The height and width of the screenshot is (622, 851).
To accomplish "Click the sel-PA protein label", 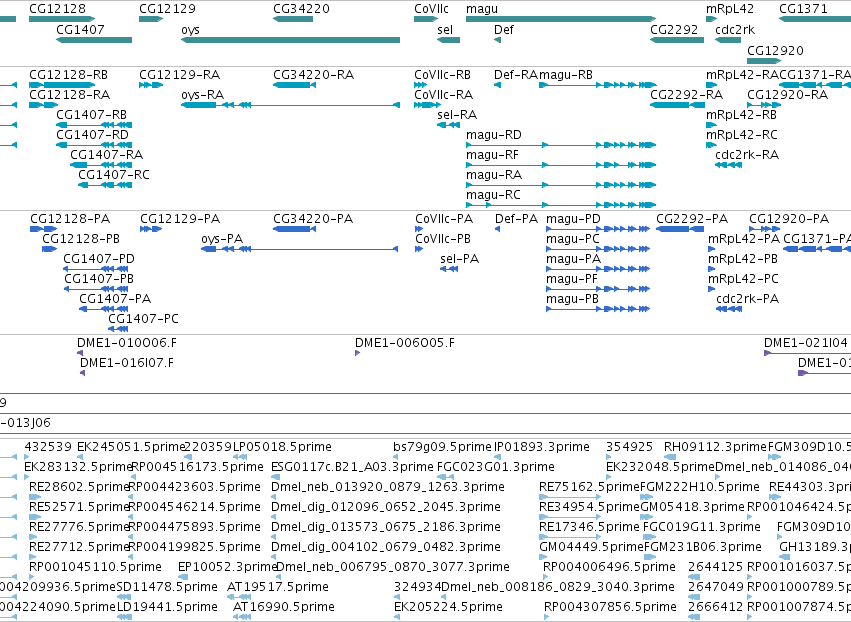I will click(460, 259).
